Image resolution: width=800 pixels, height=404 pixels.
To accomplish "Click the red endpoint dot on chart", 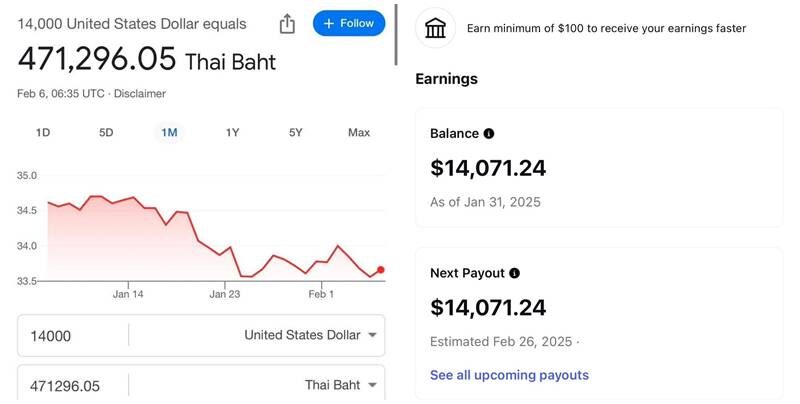I will coord(381,269).
